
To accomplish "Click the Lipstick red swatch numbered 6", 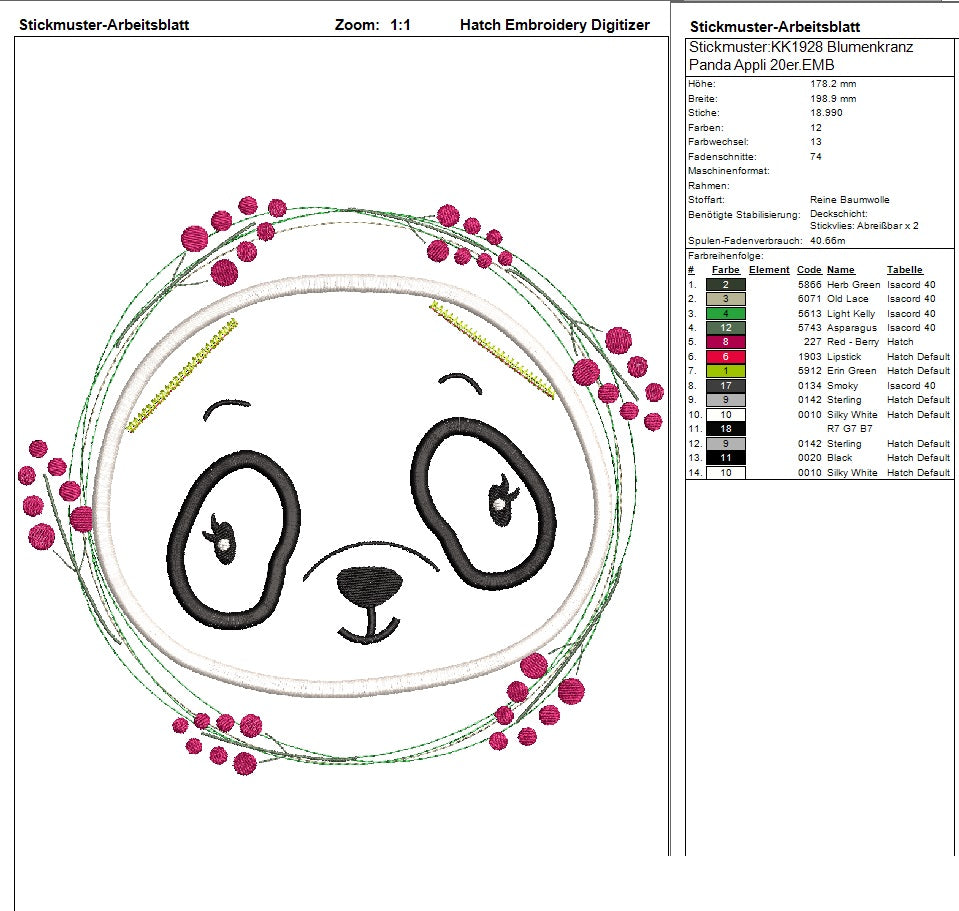I will click(725, 356).
